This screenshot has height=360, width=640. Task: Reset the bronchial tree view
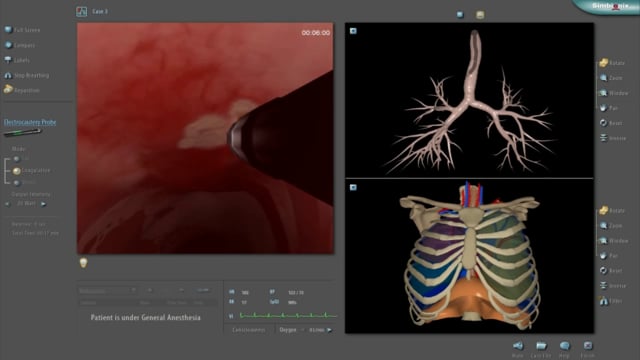[x=611, y=123]
